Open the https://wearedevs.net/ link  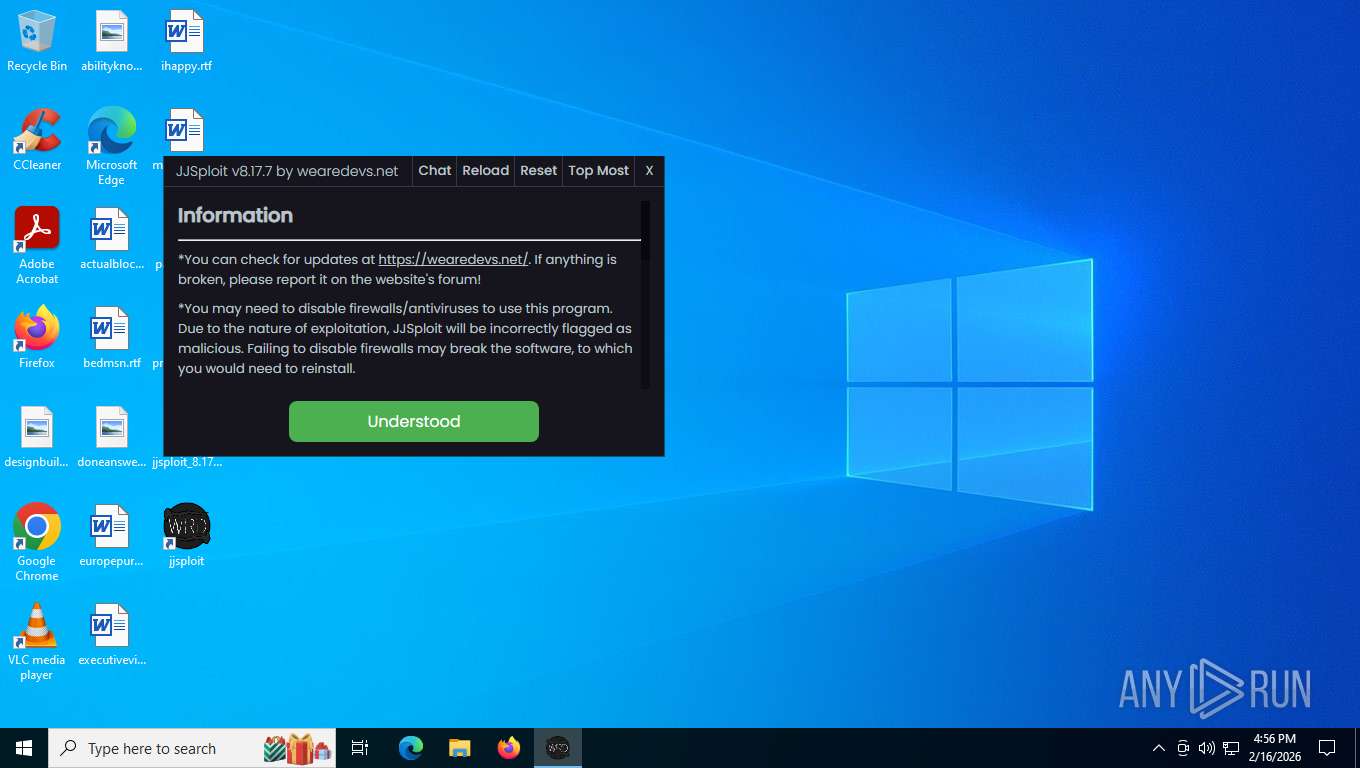(453, 259)
